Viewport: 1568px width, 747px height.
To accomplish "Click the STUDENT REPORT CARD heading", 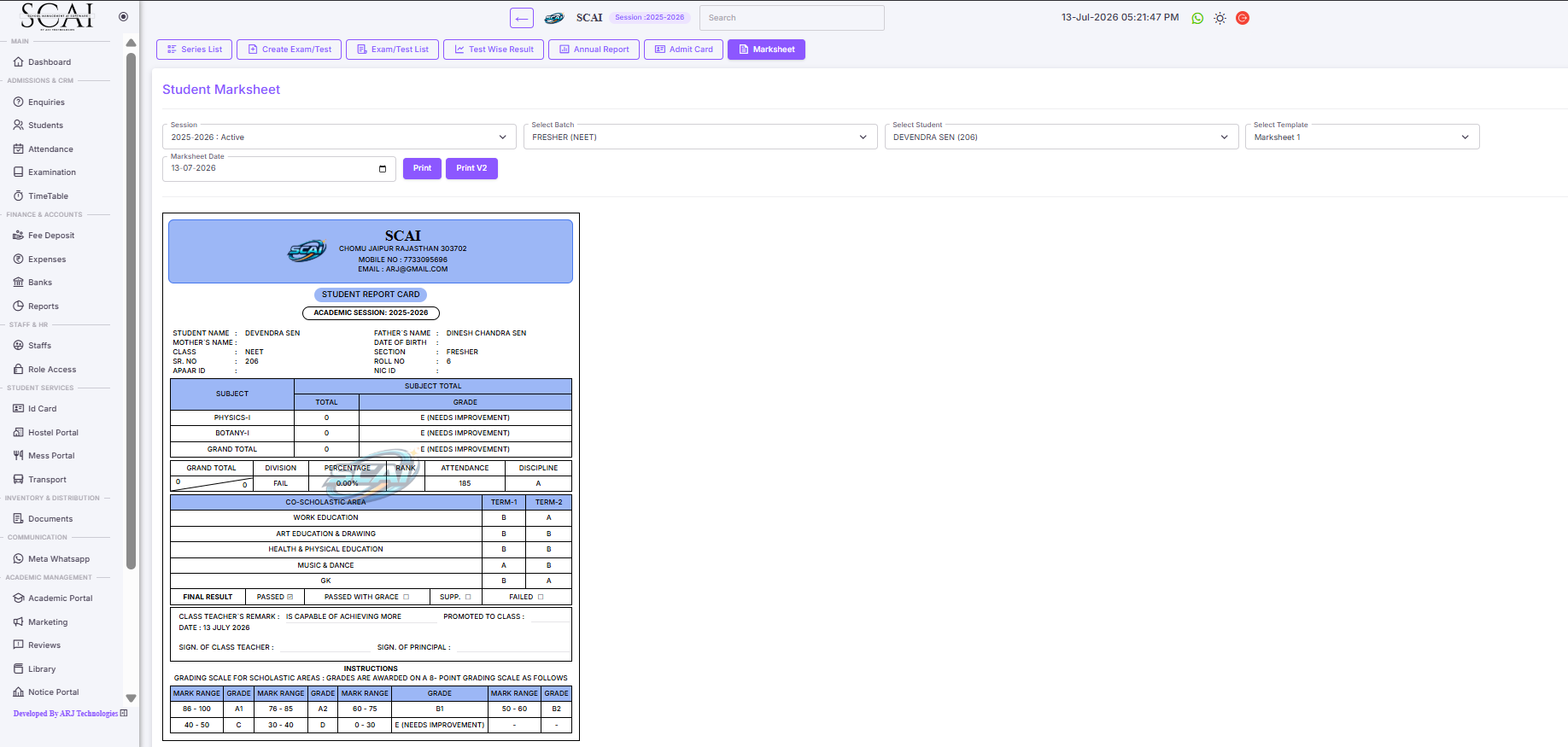I will (371, 295).
